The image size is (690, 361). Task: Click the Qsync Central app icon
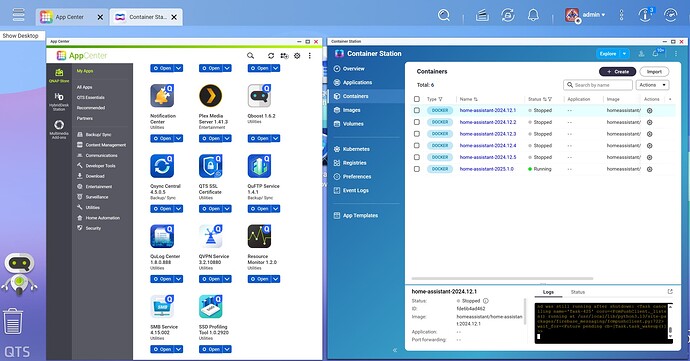162,166
